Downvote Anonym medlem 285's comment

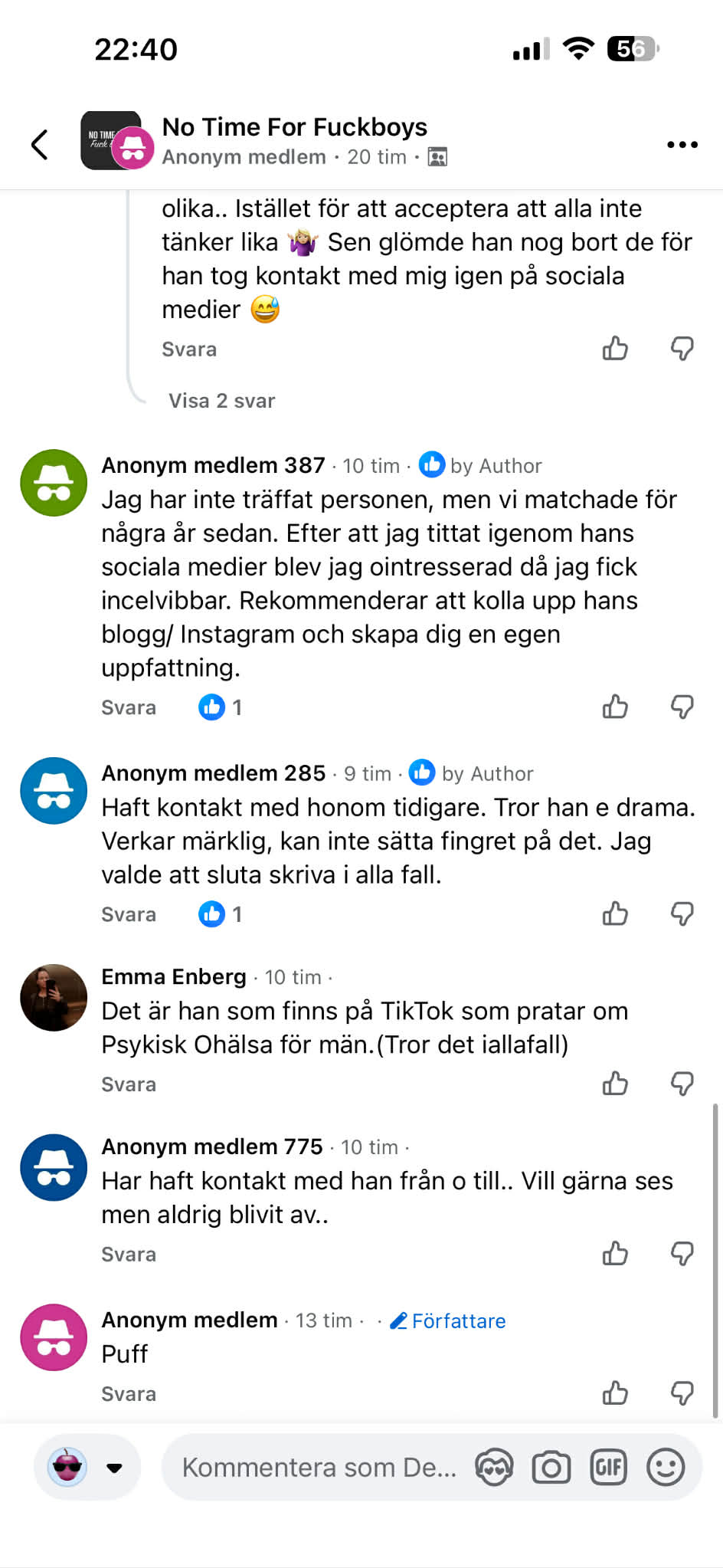(682, 914)
